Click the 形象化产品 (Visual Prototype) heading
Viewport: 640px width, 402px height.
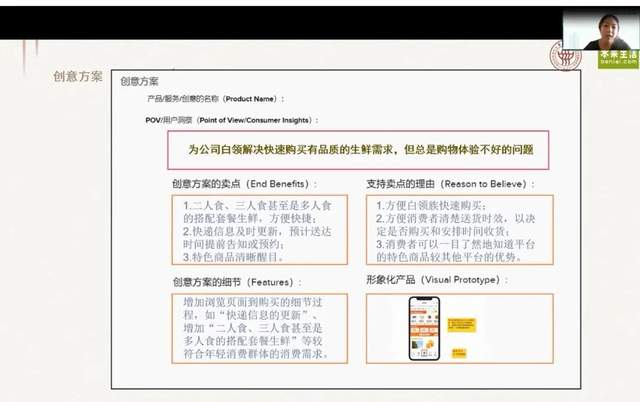pos(437,280)
